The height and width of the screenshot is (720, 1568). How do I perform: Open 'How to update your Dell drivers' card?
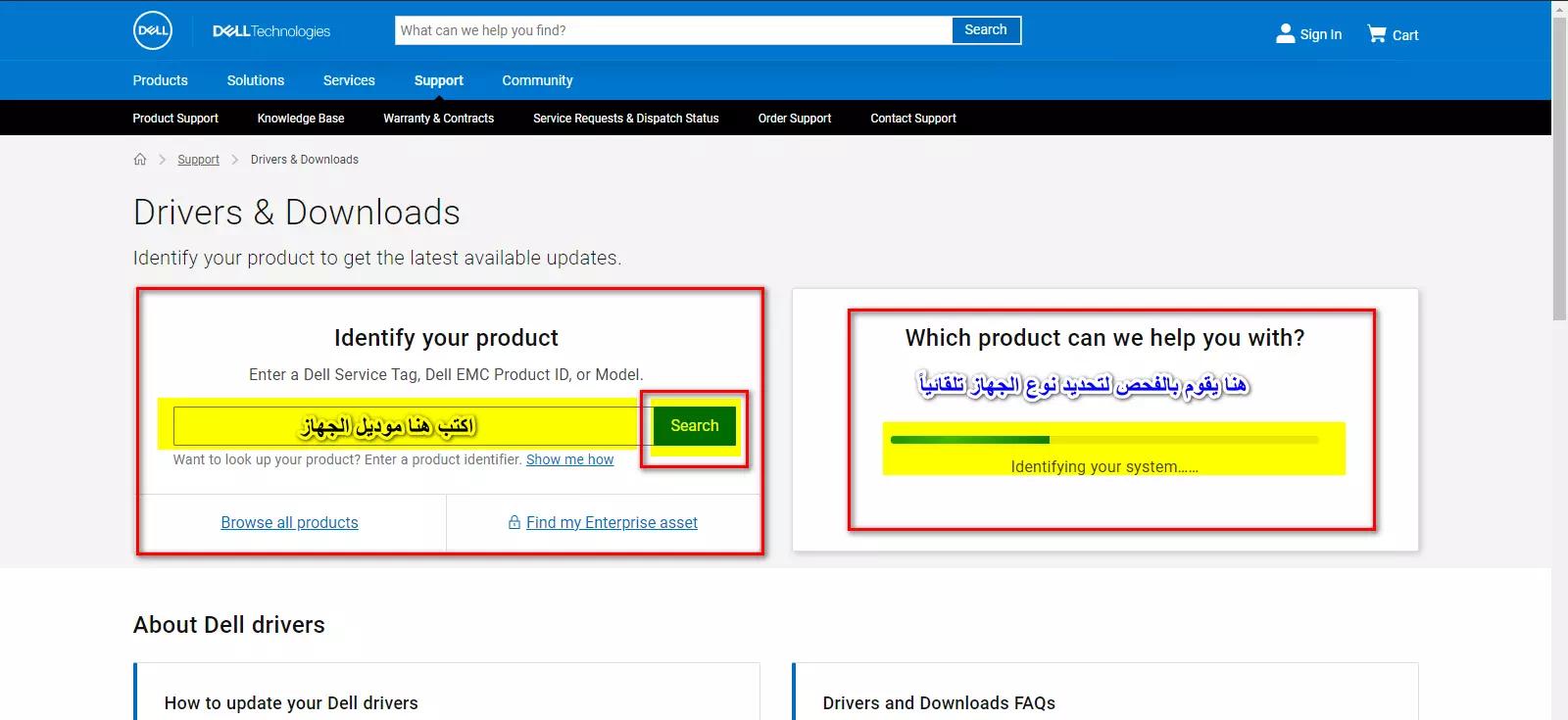[x=447, y=692]
